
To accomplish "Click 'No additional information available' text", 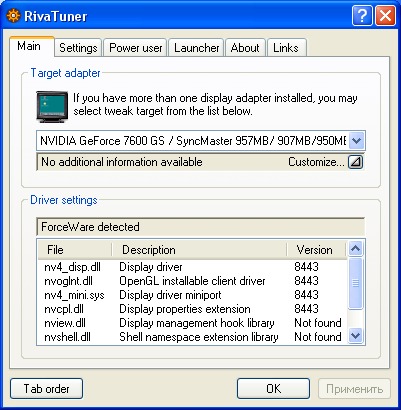I will 122,162.
